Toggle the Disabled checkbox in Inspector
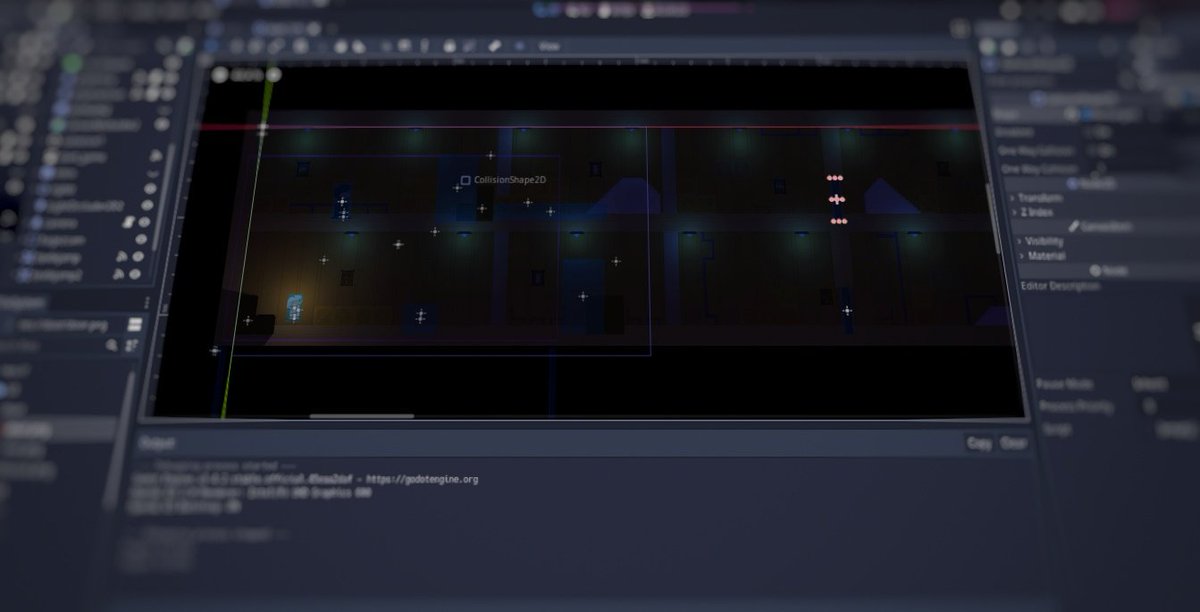 (1100, 131)
